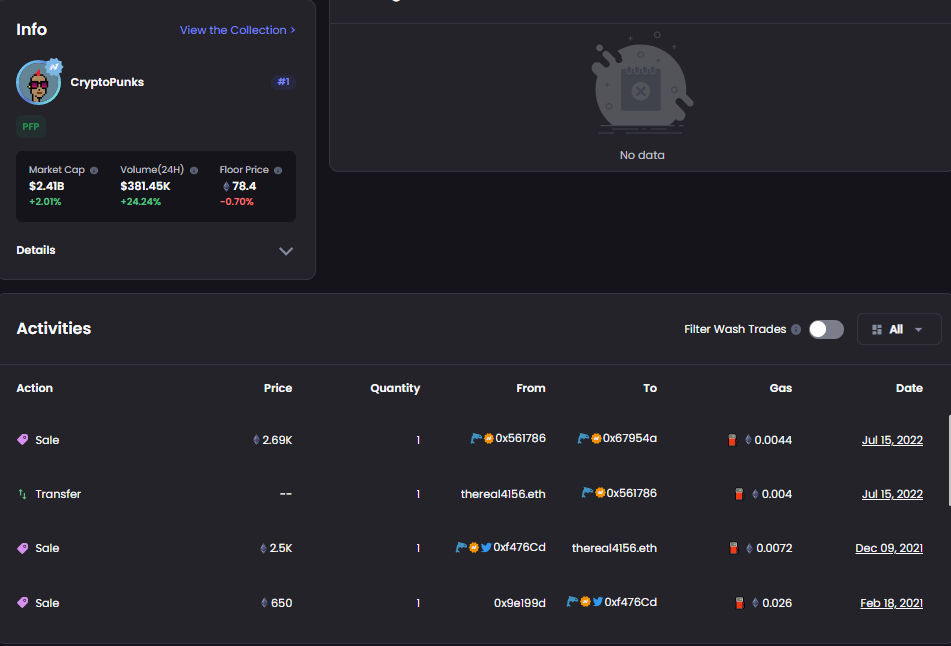
Task: Open the Jul 15, 2022 date of Sale row
Action: click(892, 440)
